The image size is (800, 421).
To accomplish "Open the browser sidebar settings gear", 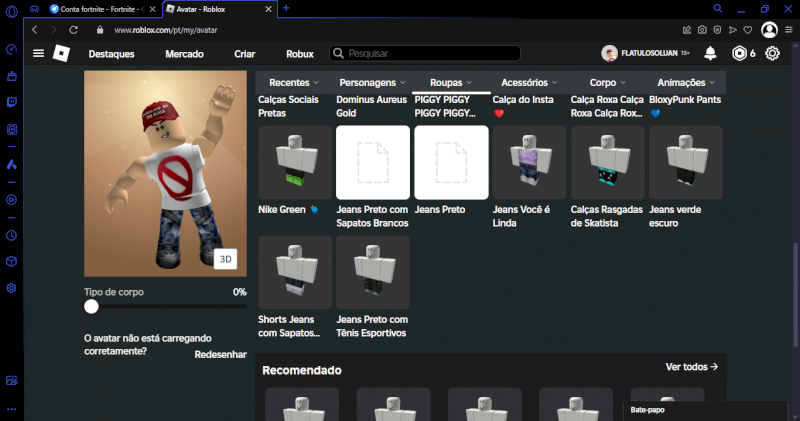I will [12, 288].
